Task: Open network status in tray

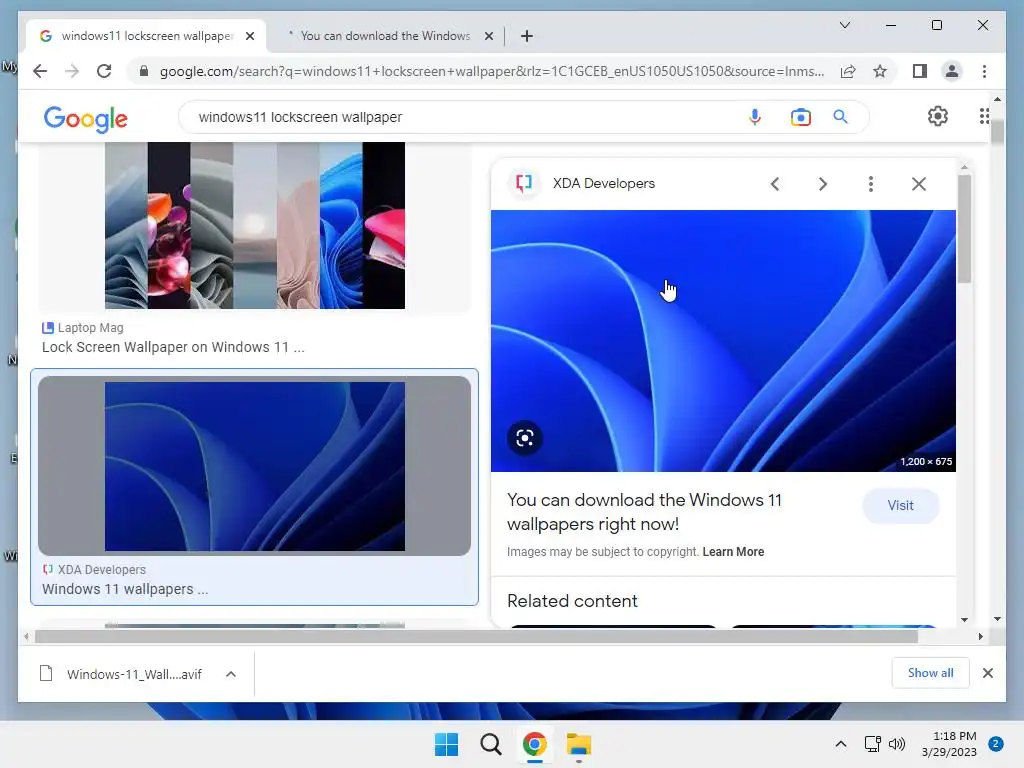Action: coord(872,744)
